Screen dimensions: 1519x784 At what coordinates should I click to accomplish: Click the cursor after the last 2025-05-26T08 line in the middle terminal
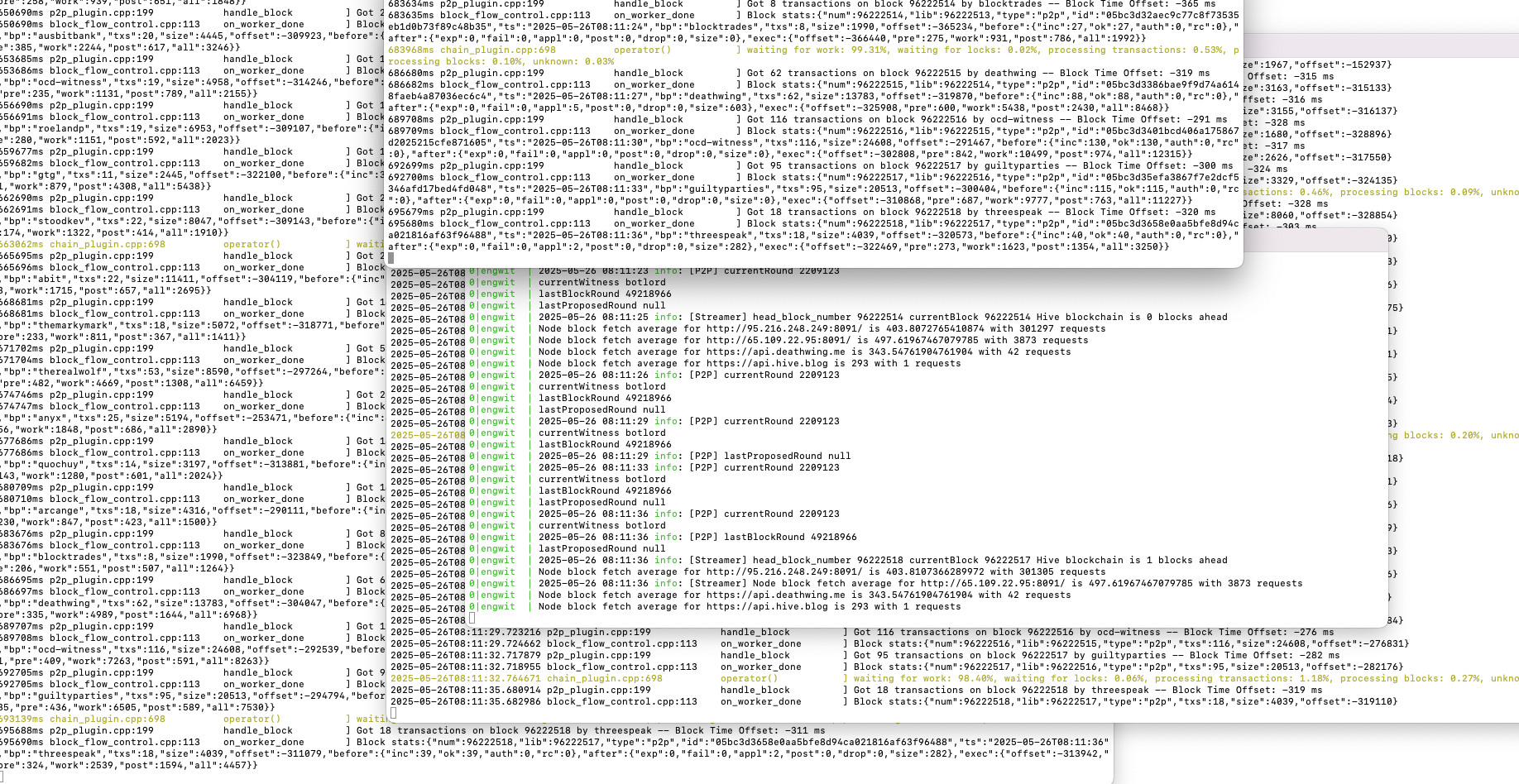472,619
